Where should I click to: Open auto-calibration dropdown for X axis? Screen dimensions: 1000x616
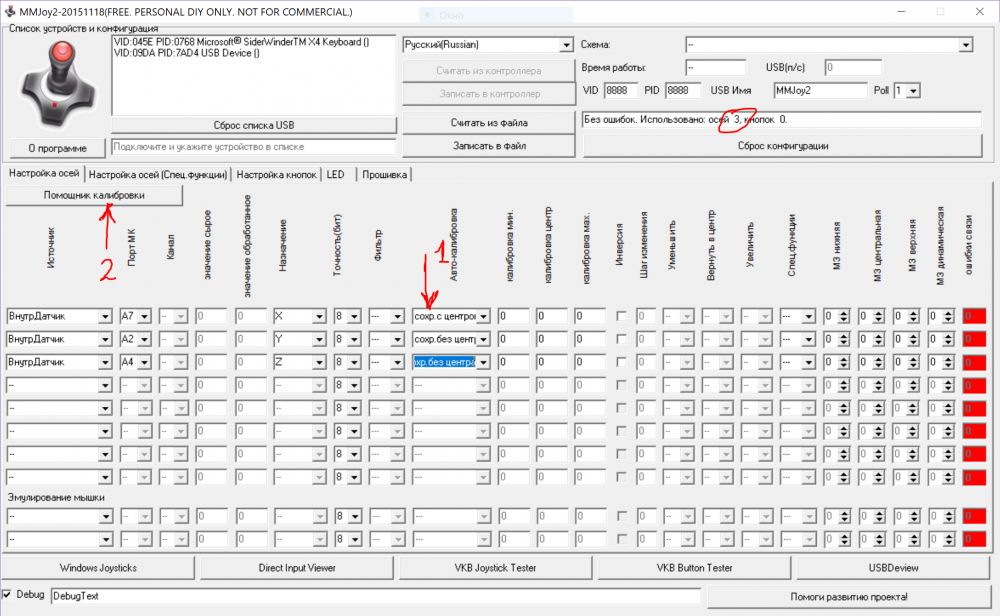pos(484,317)
